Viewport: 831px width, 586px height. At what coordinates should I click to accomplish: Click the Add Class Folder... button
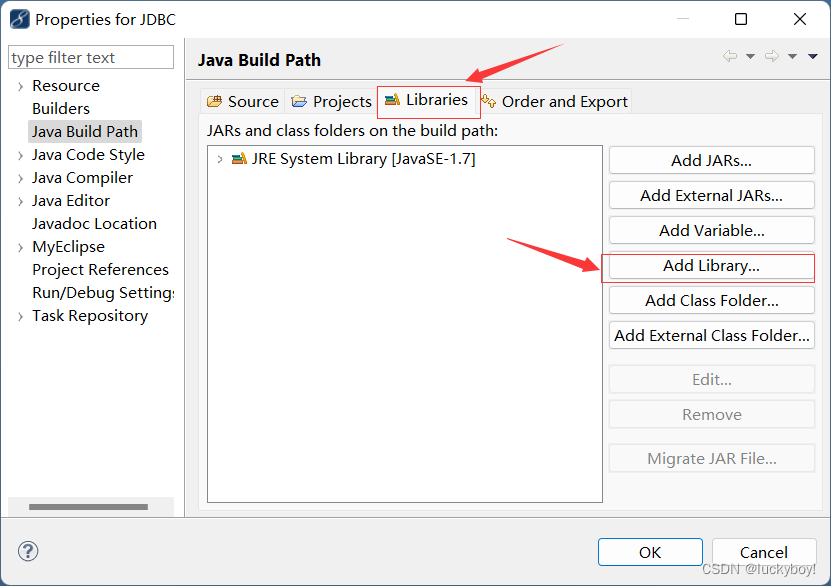click(711, 300)
